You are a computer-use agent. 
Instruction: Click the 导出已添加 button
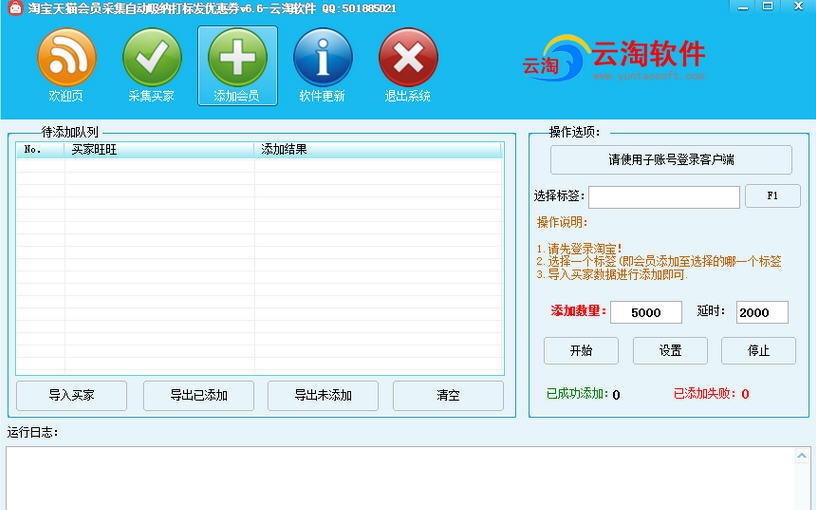[x=198, y=396]
